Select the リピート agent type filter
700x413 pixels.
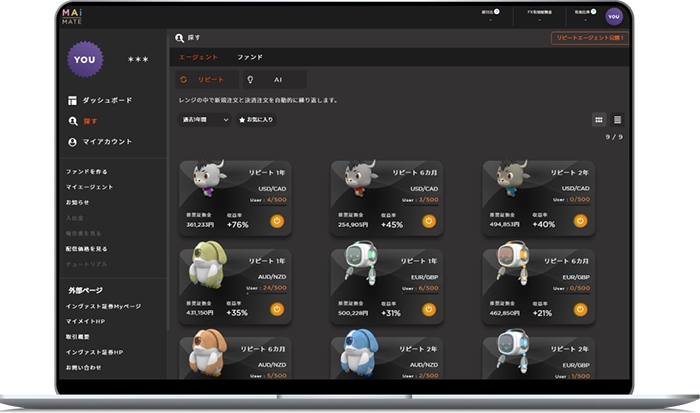pos(204,79)
